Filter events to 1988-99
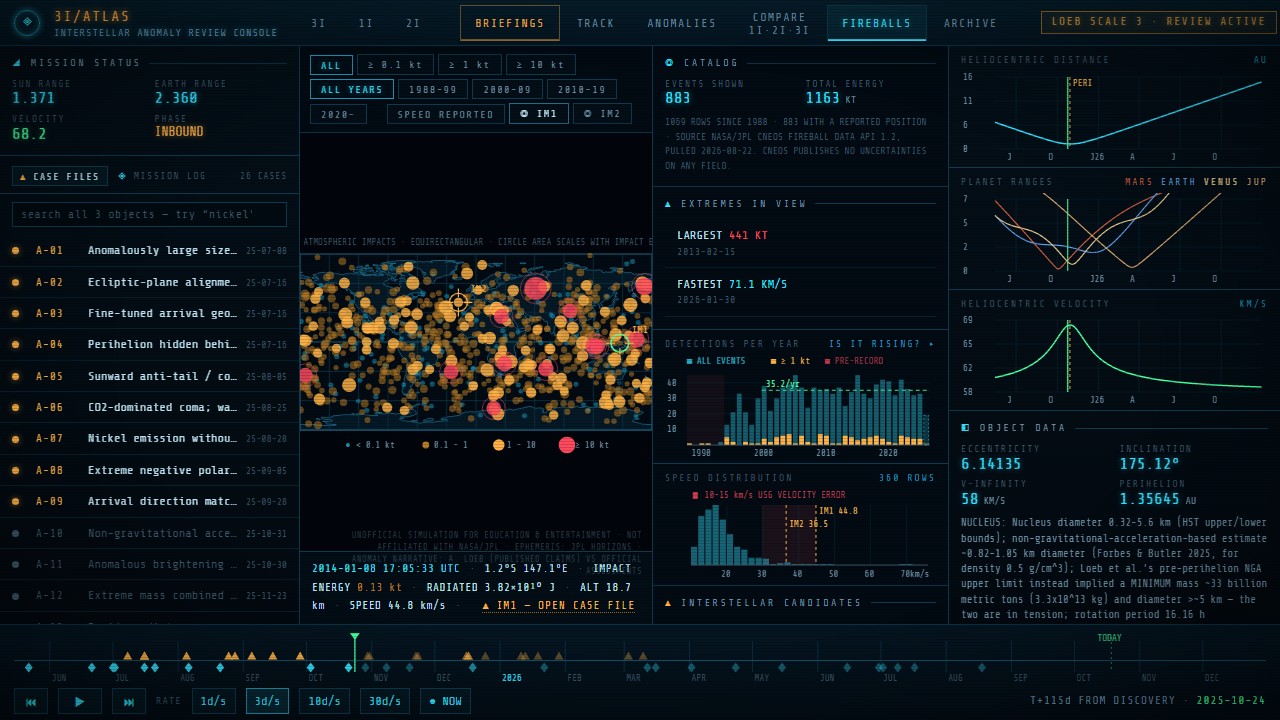Image resolution: width=1280 pixels, height=720 pixels. pos(433,89)
